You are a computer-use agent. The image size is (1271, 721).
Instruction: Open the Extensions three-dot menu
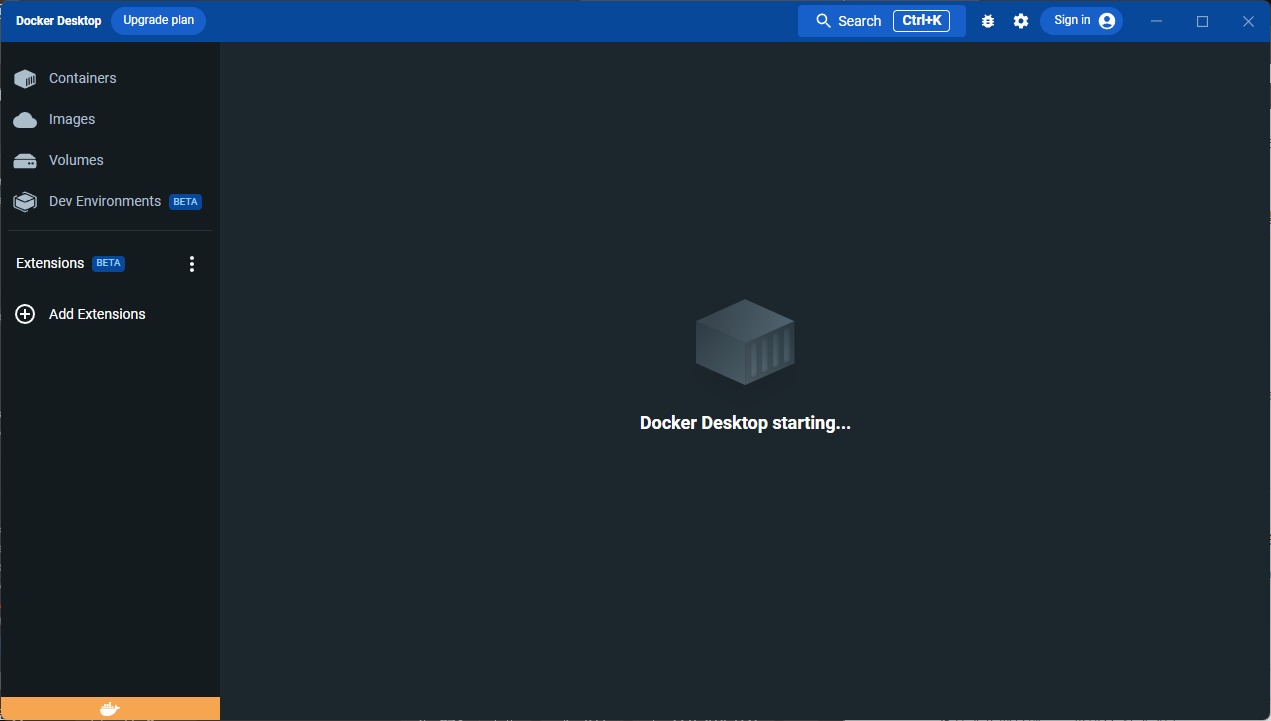[192, 264]
